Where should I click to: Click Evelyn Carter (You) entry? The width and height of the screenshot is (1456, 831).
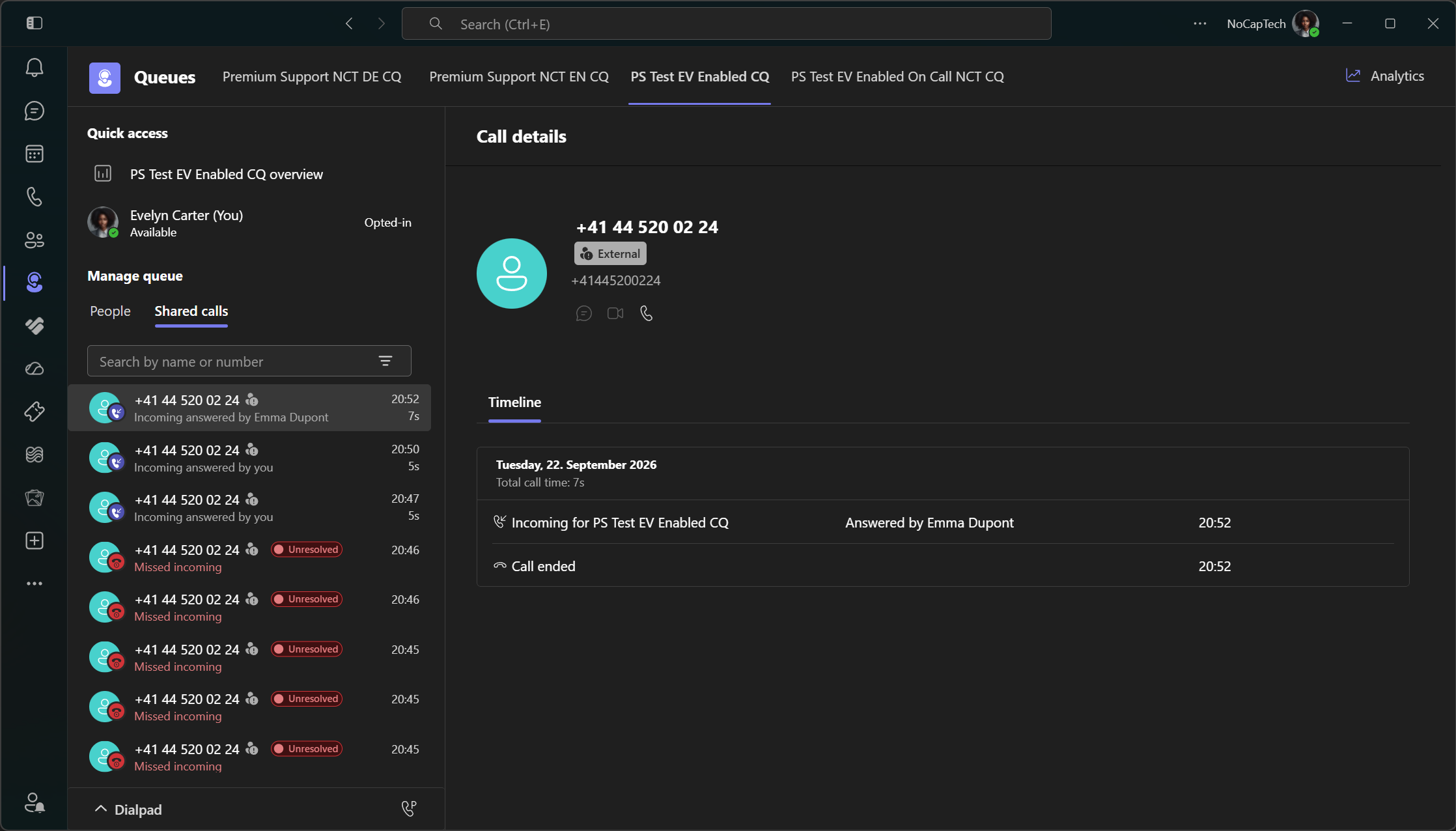[x=249, y=223]
